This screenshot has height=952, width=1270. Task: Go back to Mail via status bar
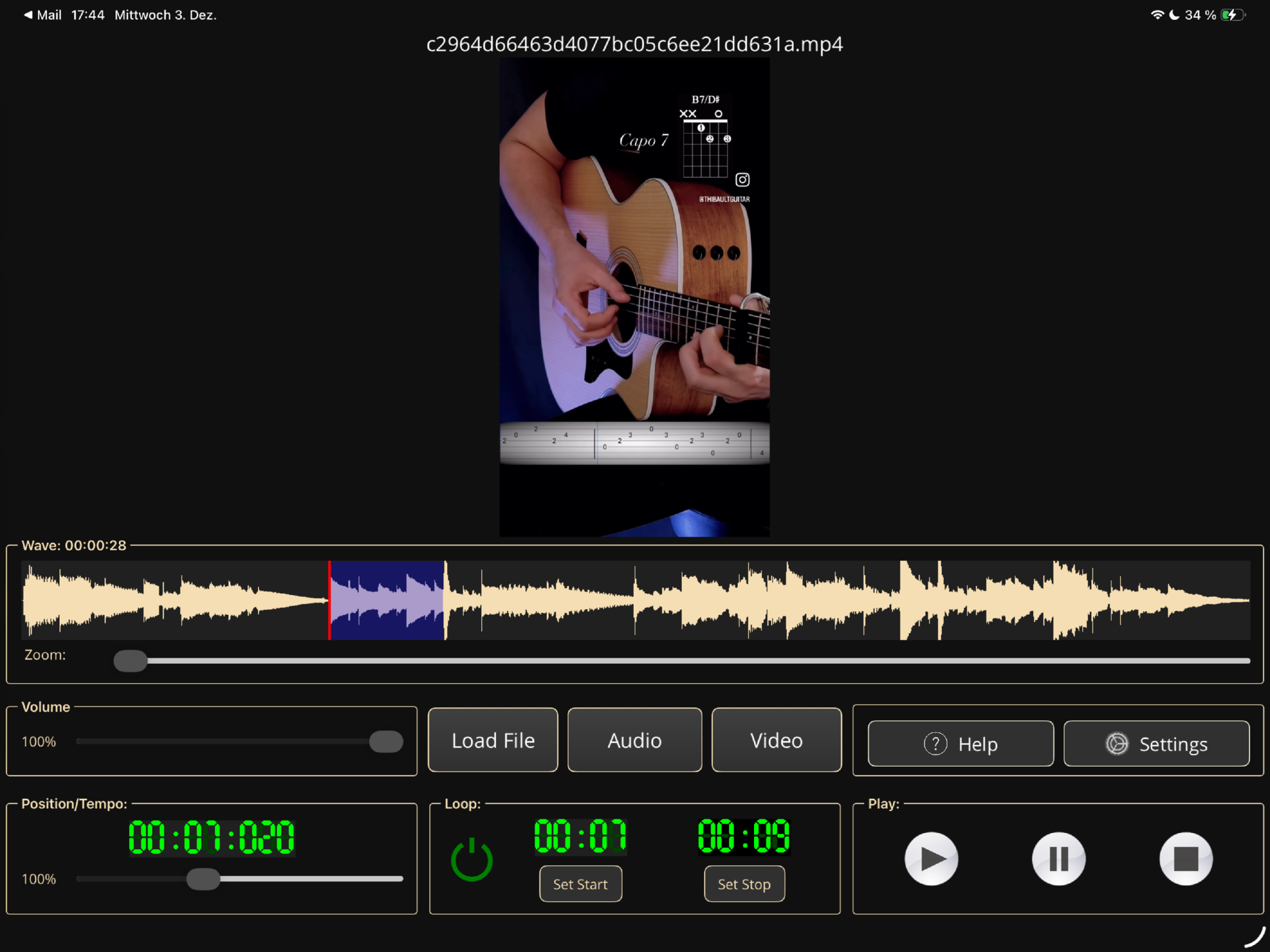42,15
